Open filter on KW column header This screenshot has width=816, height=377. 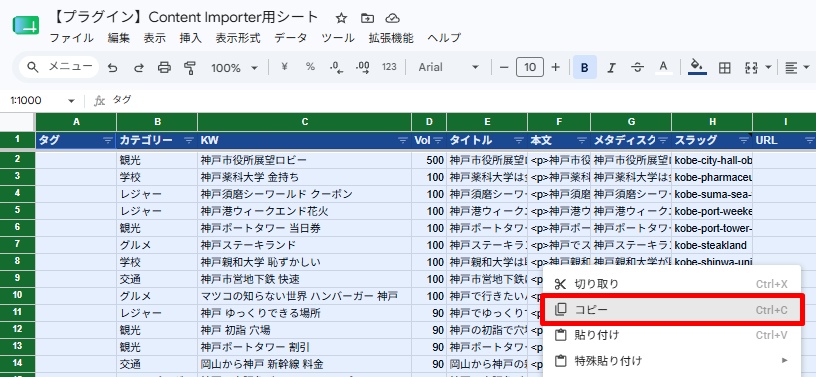[403, 141]
